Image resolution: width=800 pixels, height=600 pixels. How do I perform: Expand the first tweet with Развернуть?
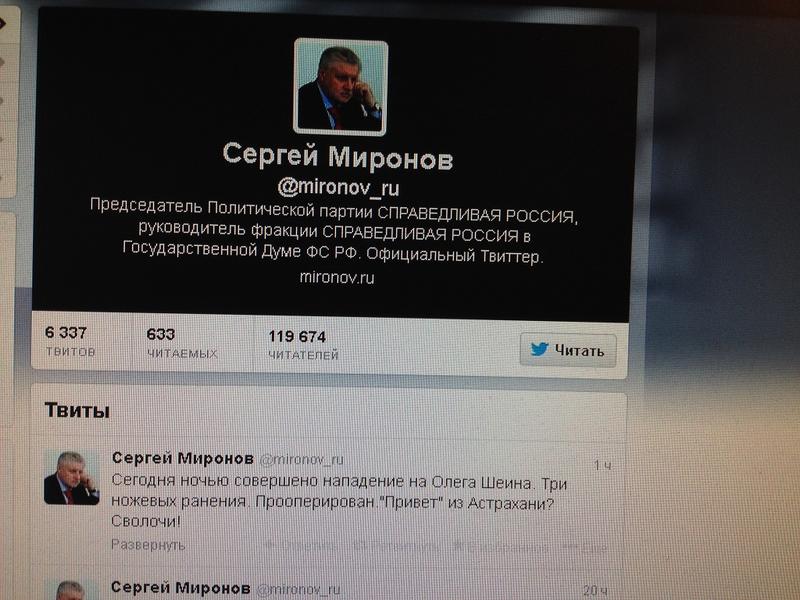coord(148,545)
